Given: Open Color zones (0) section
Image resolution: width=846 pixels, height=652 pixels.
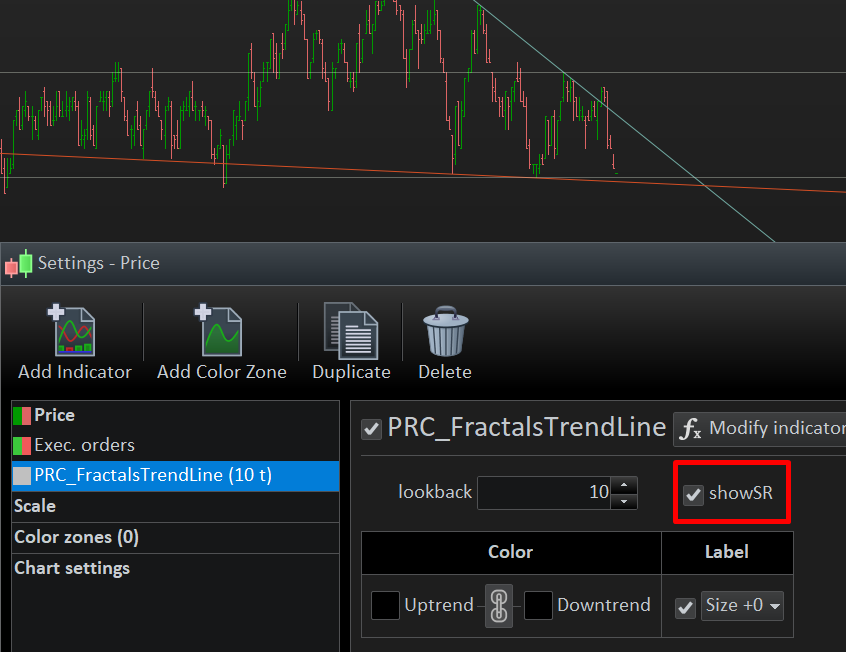Looking at the screenshot, I should (x=76, y=537).
